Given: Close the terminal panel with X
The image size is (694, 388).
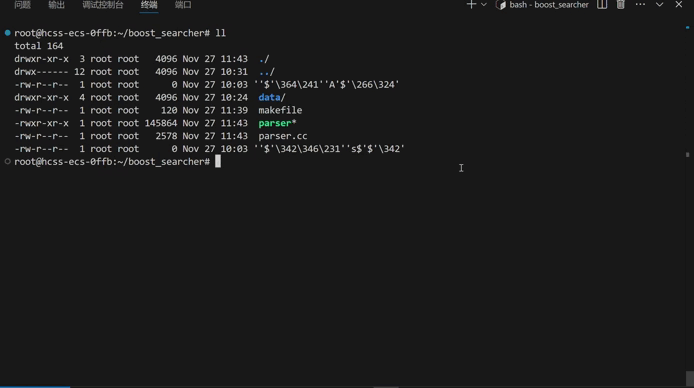Looking at the screenshot, I should click(679, 4).
